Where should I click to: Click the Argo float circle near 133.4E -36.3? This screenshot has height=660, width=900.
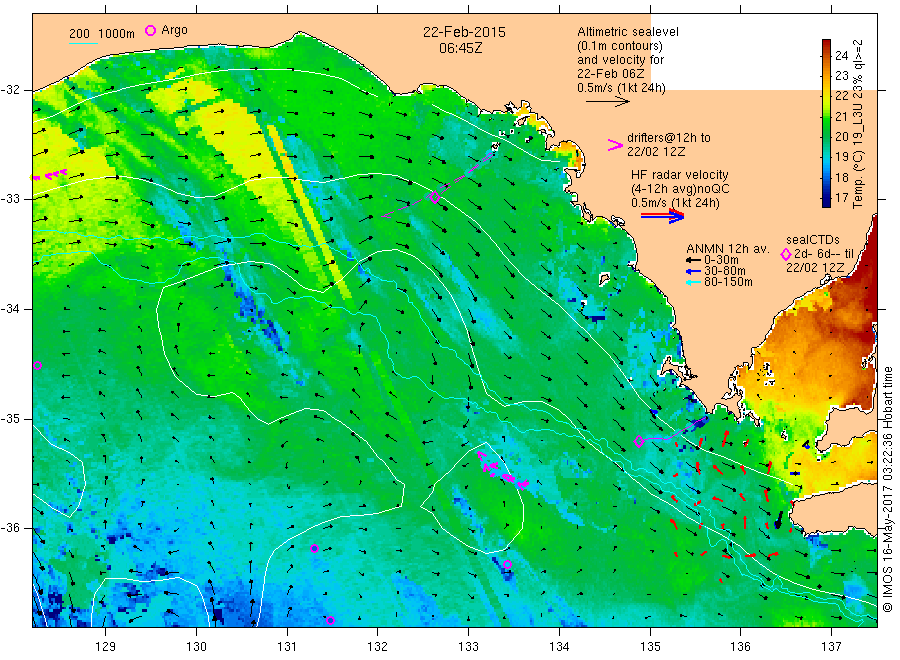point(507,565)
